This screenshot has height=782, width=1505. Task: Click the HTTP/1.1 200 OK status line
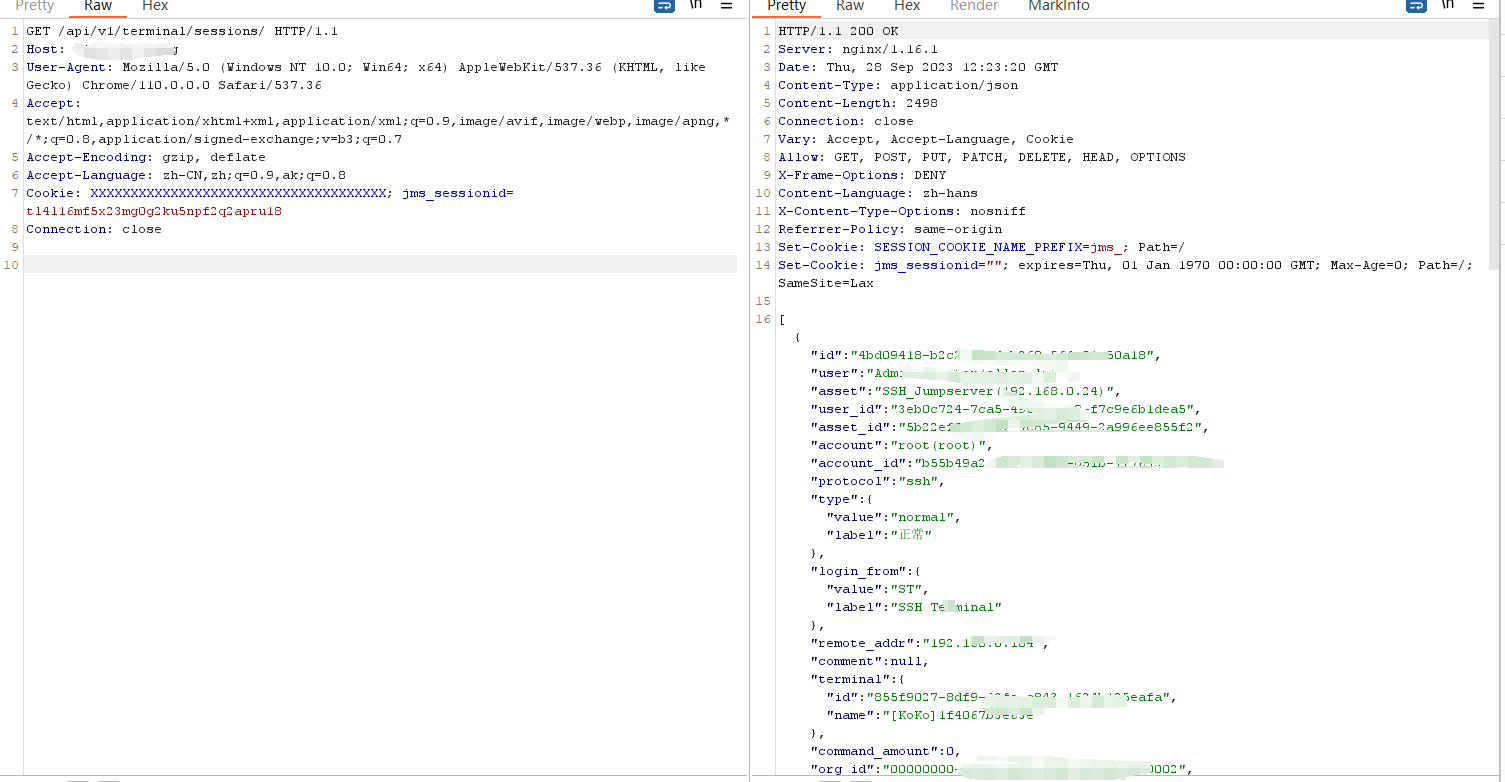click(838, 31)
